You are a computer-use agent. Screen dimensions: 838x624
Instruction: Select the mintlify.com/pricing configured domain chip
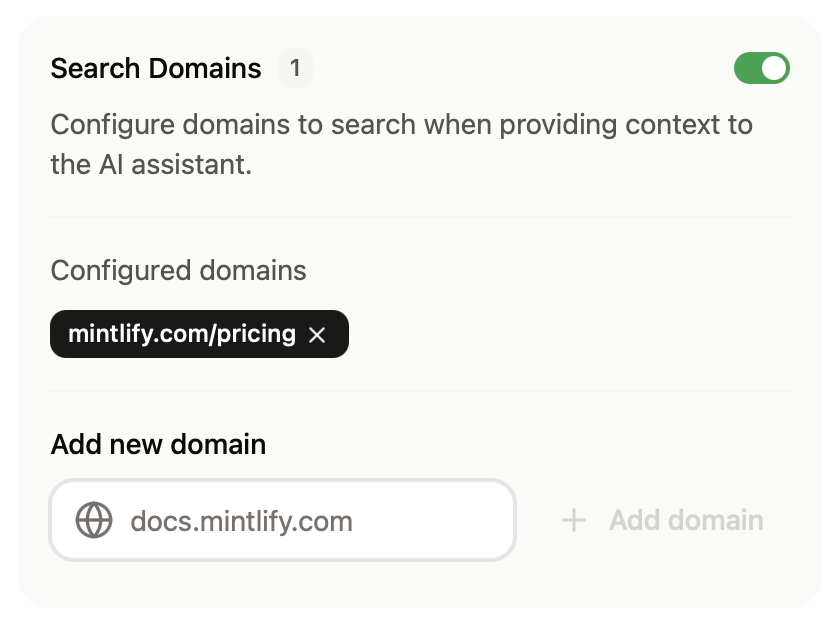tap(185, 334)
